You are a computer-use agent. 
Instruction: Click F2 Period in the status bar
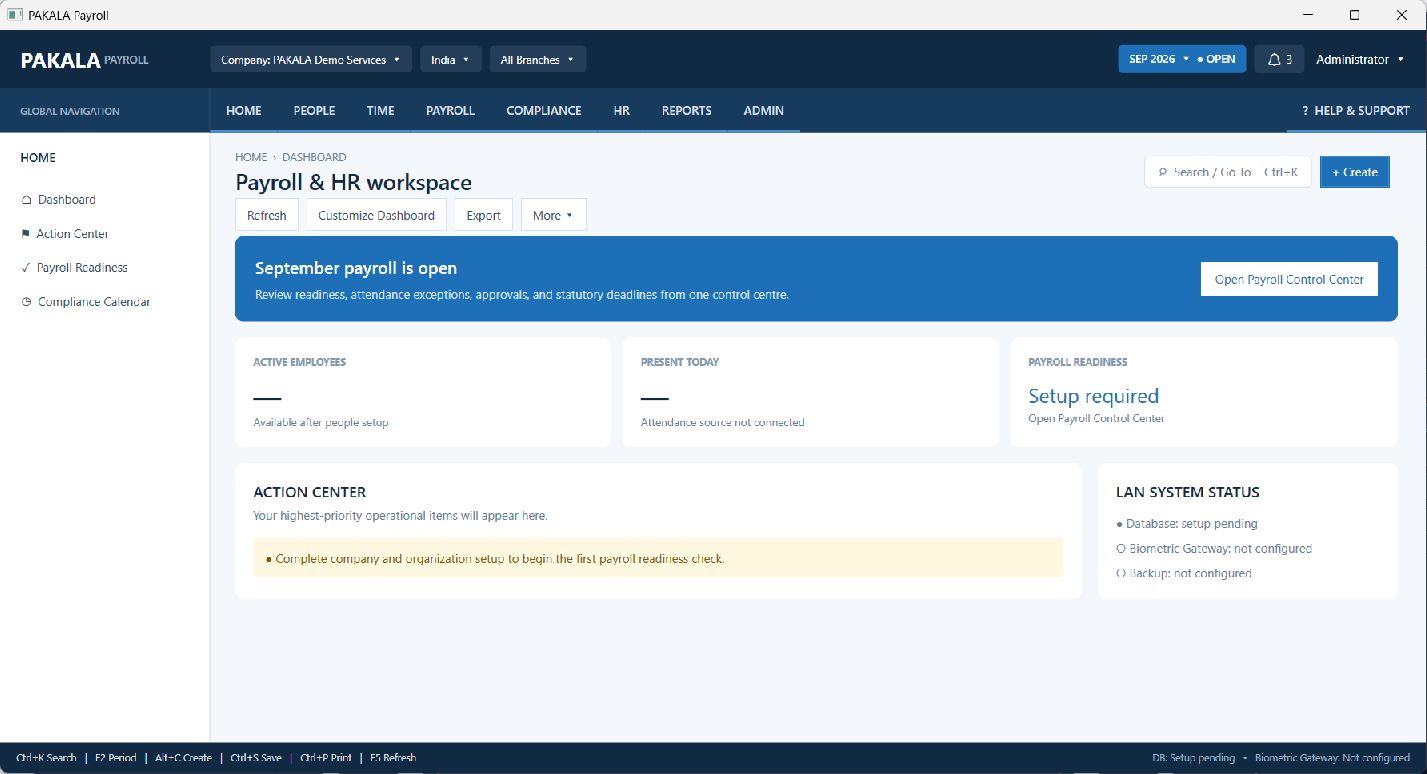click(x=116, y=758)
